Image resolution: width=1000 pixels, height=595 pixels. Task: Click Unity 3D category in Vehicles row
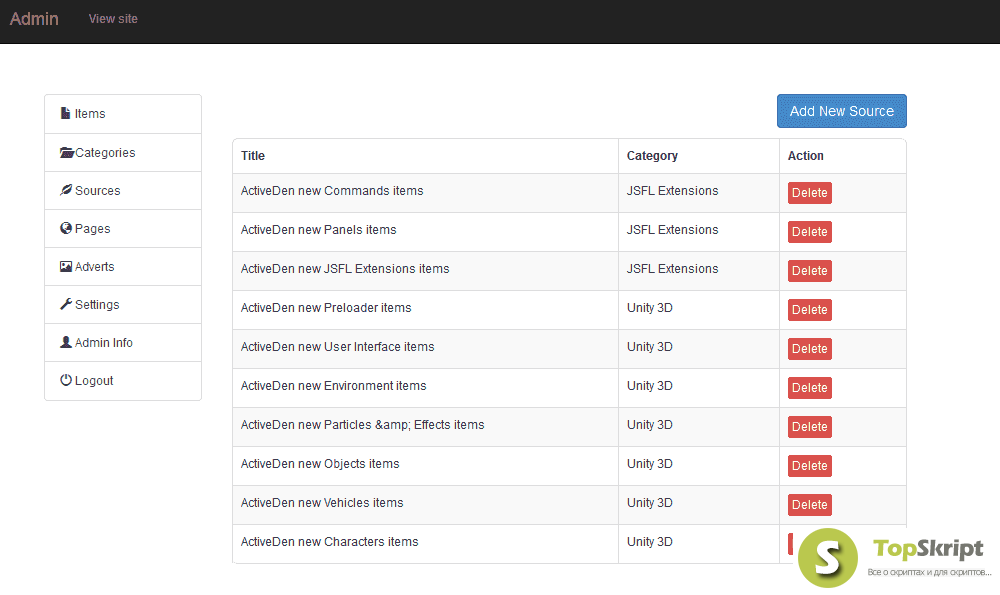(649, 503)
